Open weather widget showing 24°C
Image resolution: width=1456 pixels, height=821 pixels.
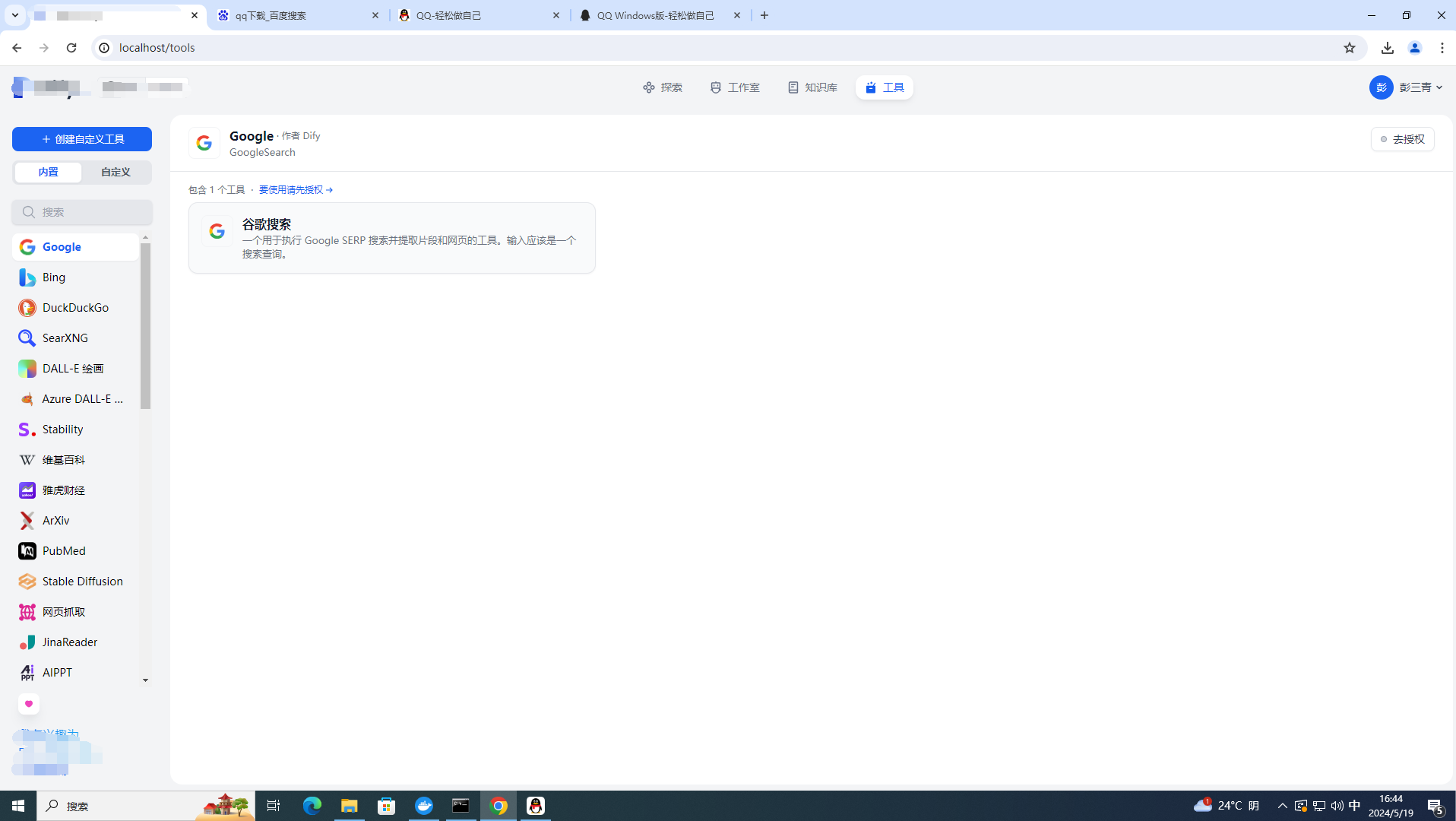(1226, 806)
